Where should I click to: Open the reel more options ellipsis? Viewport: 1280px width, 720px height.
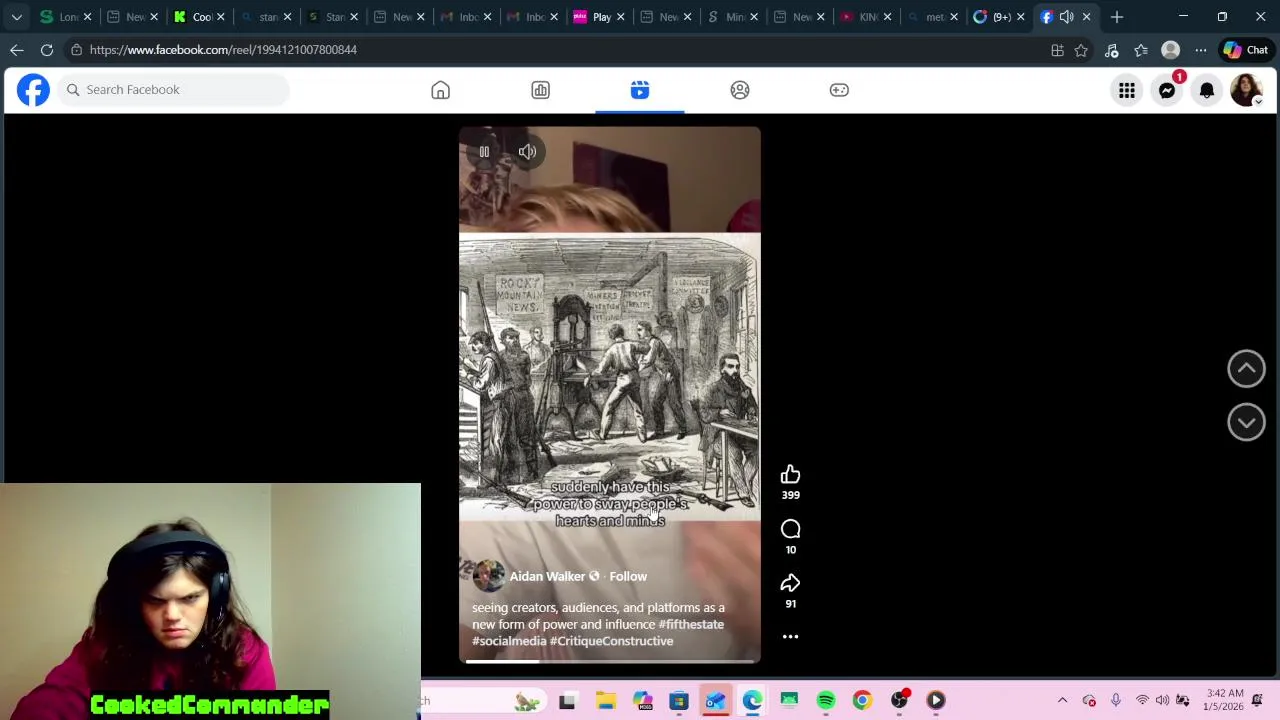(790, 637)
